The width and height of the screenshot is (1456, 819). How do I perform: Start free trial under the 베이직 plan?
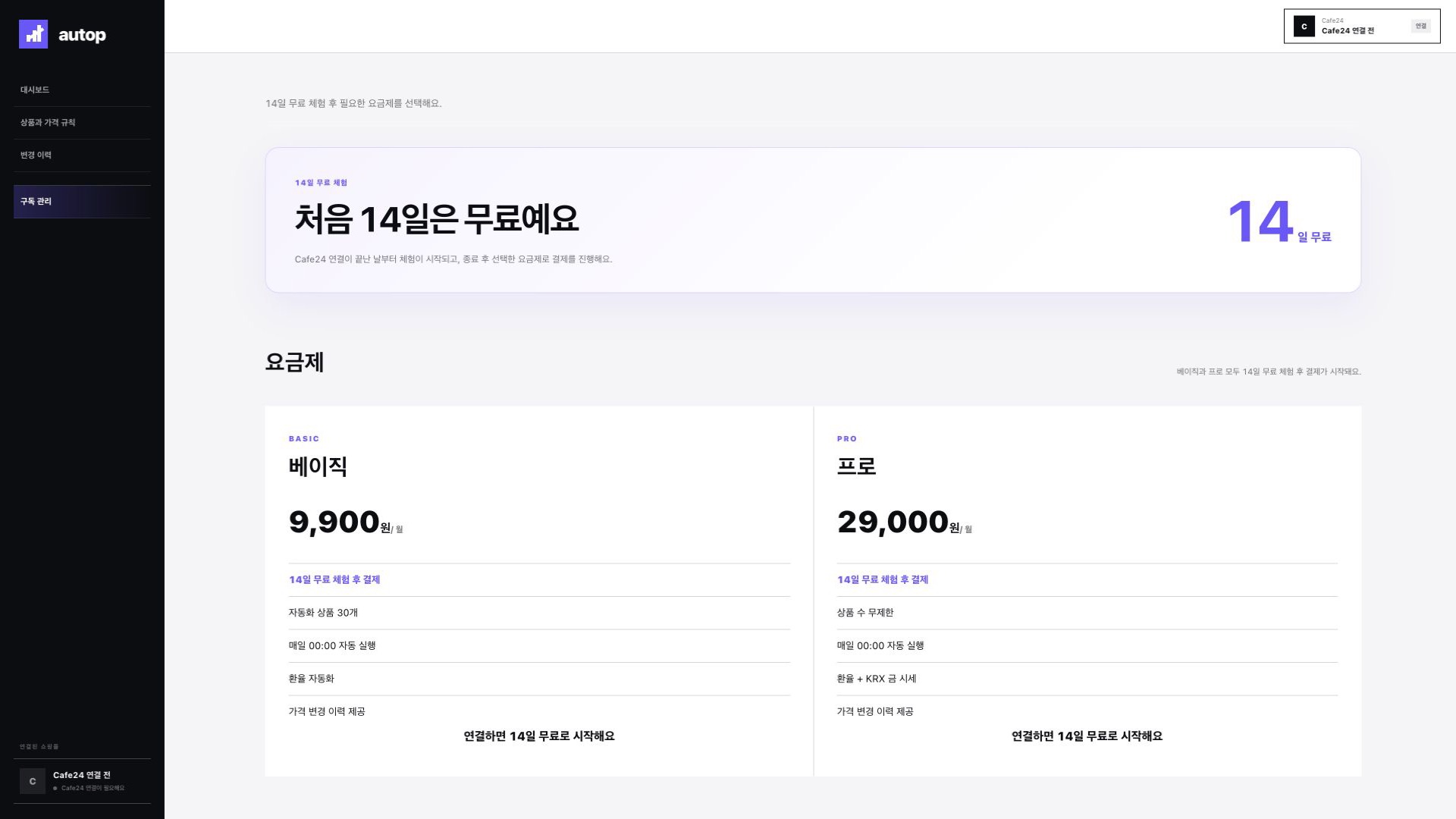[539, 736]
